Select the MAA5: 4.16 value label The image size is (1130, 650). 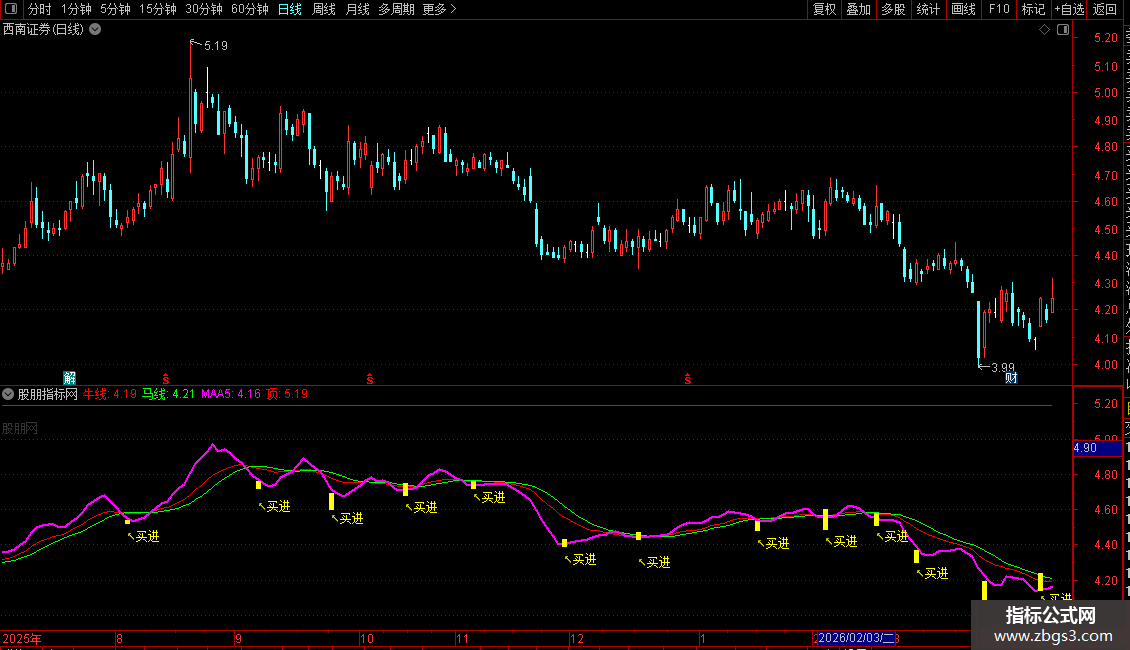click(231, 394)
